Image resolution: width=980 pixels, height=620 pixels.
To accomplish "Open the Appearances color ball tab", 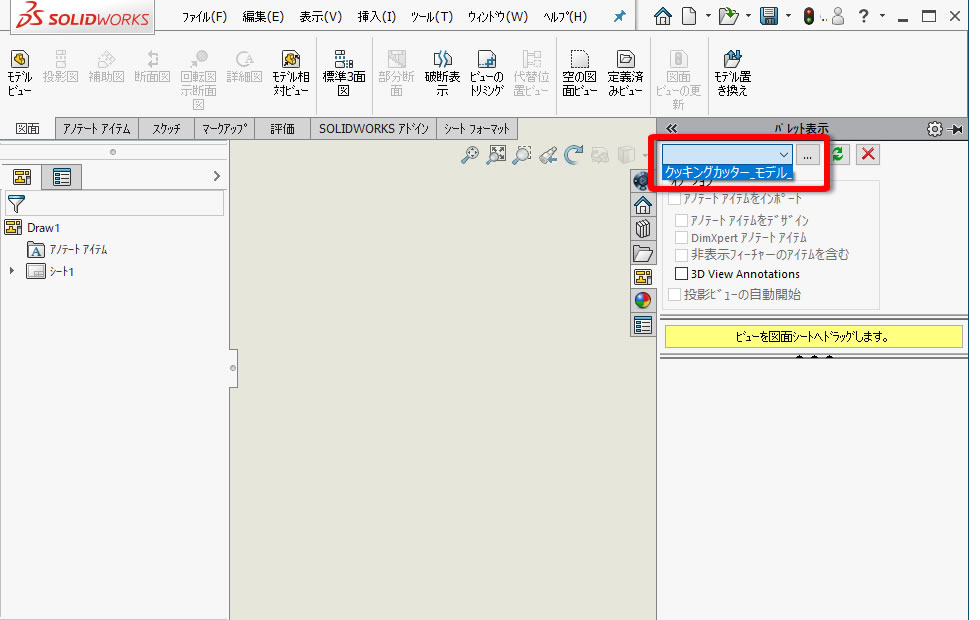I will [642, 301].
